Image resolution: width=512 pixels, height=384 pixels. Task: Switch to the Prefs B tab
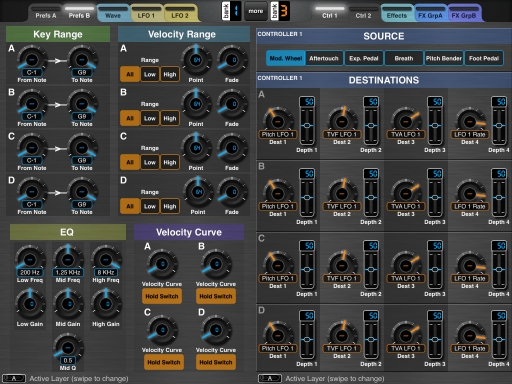click(79, 13)
